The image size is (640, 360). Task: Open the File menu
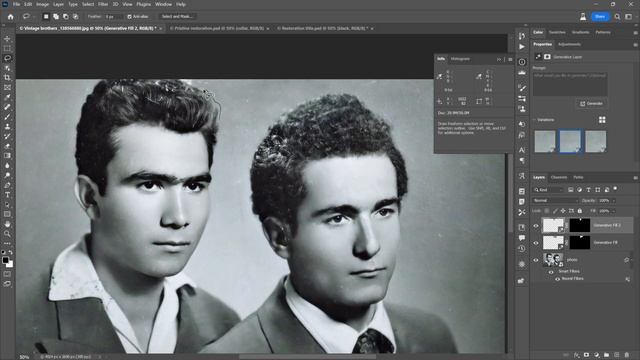pyautogui.click(x=16, y=4)
